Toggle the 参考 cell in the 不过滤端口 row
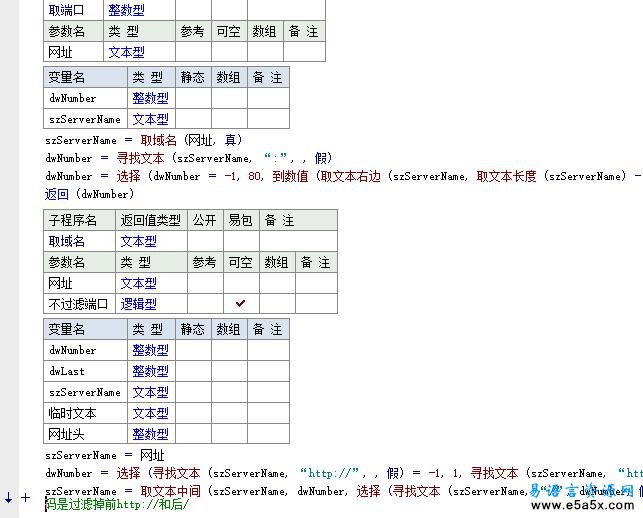Image resolution: width=643 pixels, height=518 pixels. 205,304
